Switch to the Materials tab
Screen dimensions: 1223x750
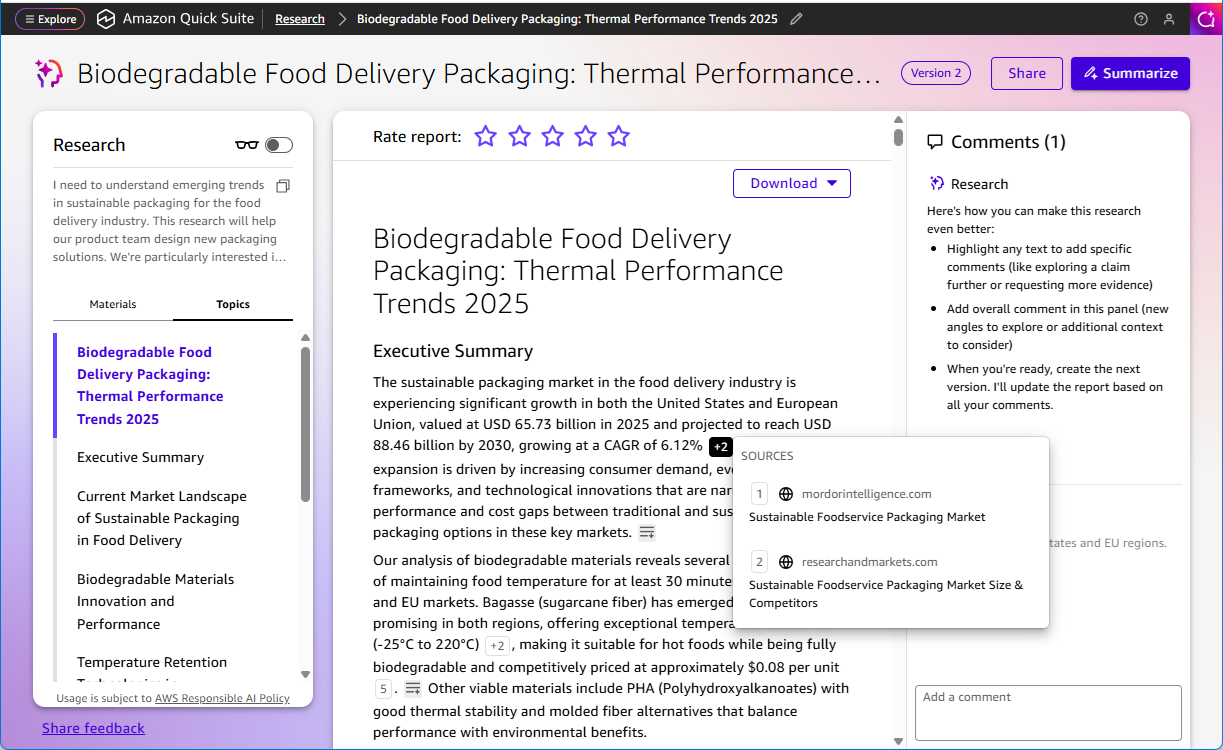pyautogui.click(x=113, y=304)
